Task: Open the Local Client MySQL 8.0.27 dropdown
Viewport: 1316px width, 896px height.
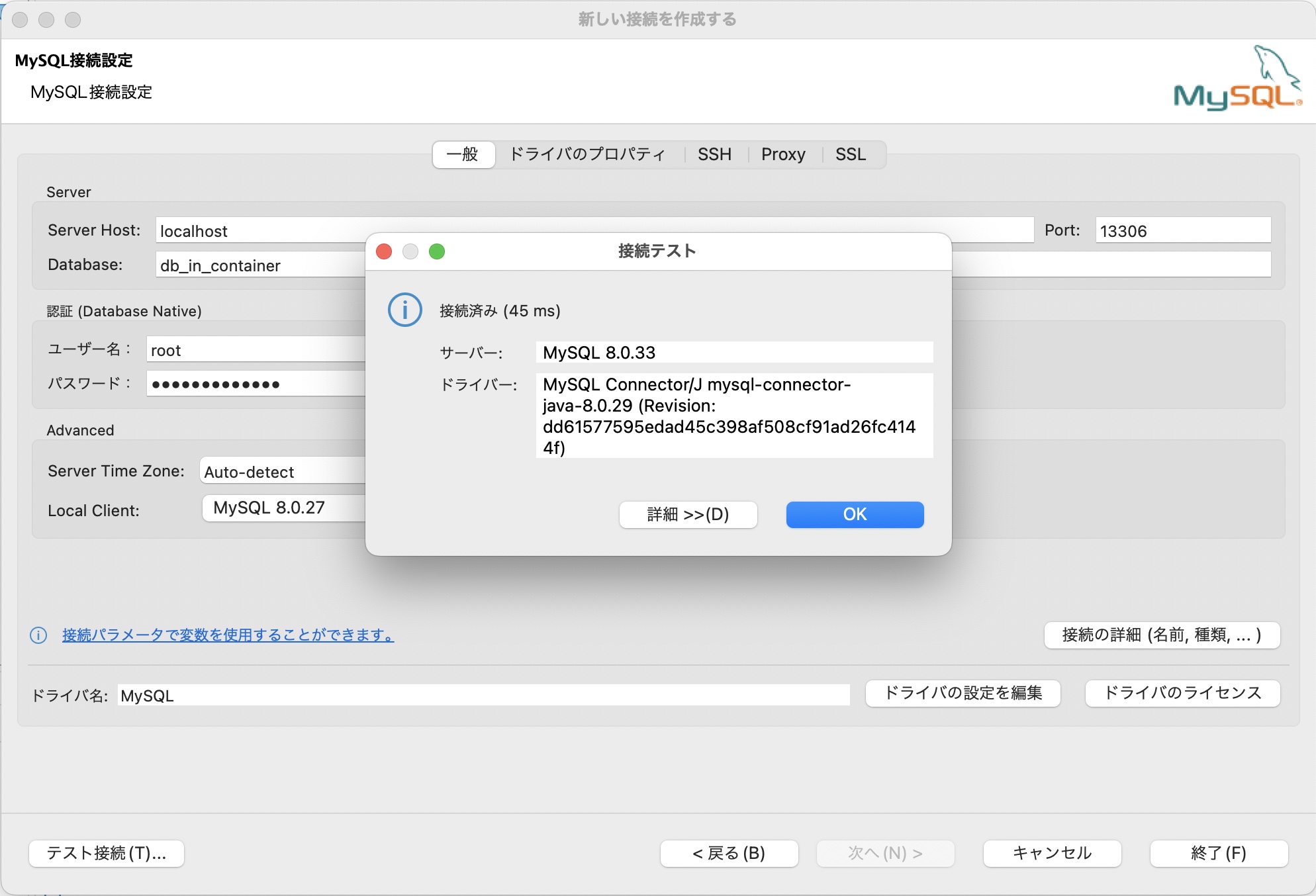Action: (284, 508)
